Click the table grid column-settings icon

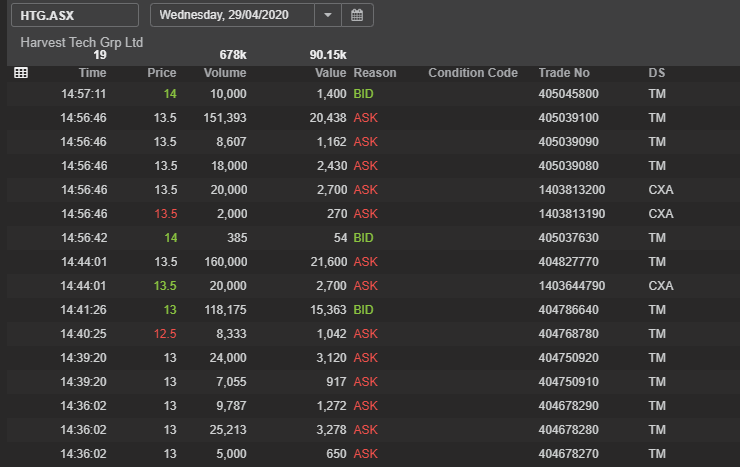[21, 73]
